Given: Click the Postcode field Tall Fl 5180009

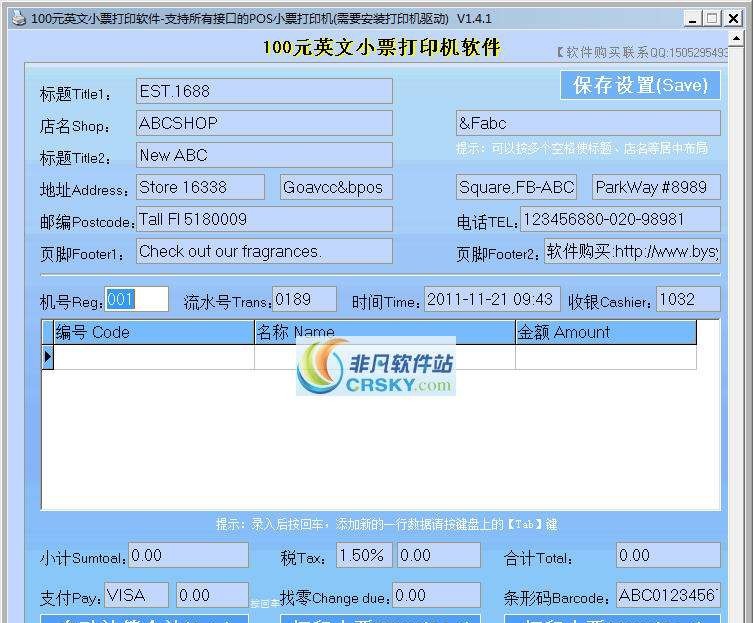Looking at the screenshot, I should coord(264,219).
